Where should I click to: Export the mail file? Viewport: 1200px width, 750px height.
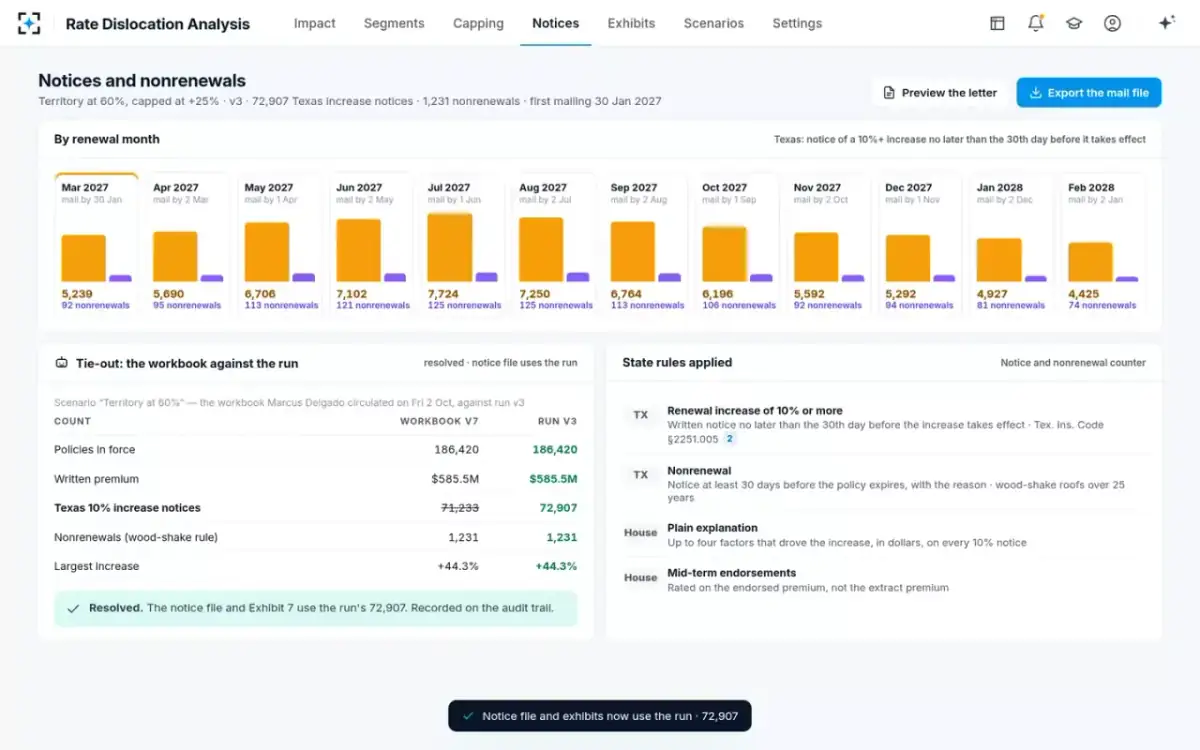click(x=1089, y=93)
